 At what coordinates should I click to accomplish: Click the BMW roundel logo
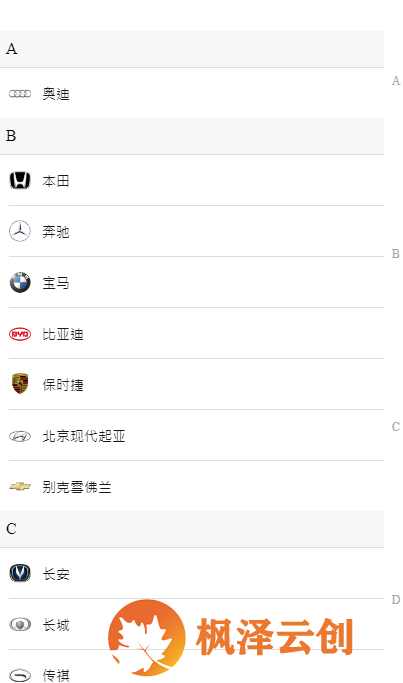(20, 283)
